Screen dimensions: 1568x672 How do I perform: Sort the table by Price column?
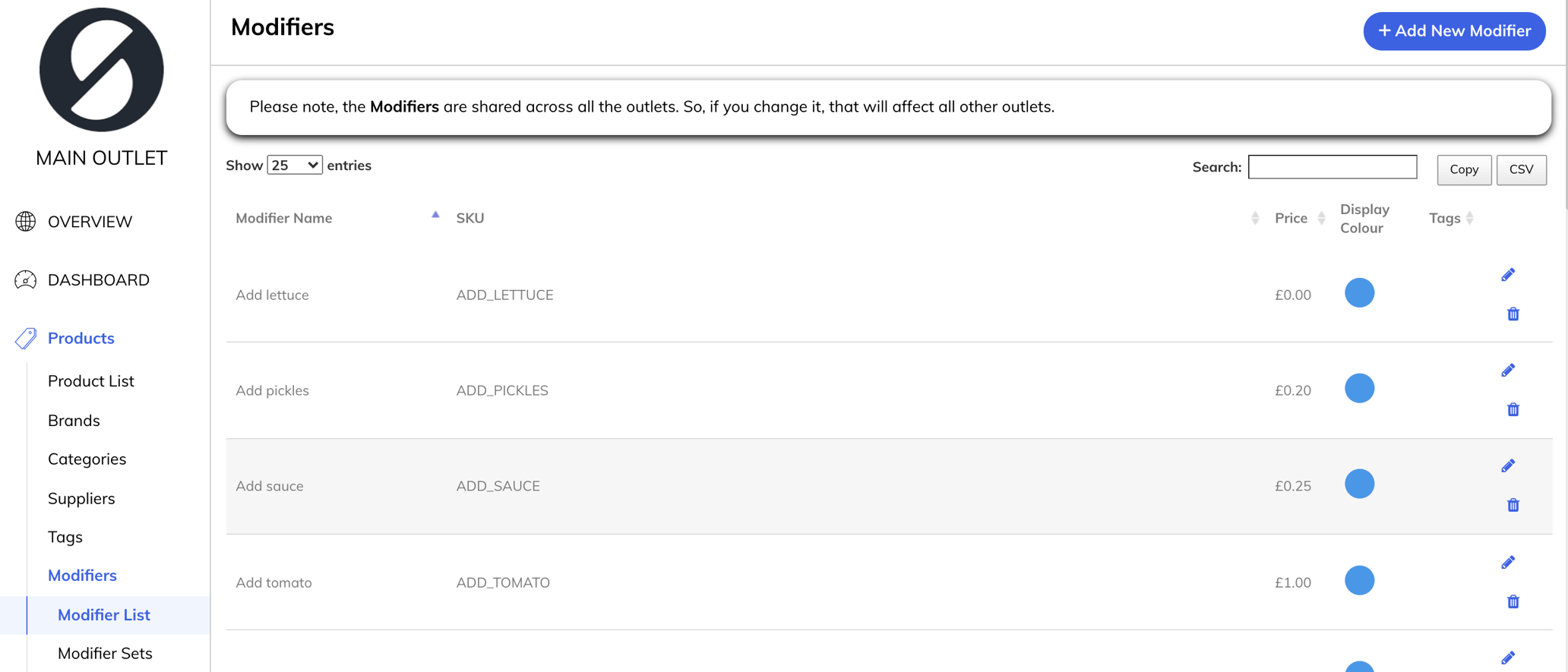pos(1291,219)
